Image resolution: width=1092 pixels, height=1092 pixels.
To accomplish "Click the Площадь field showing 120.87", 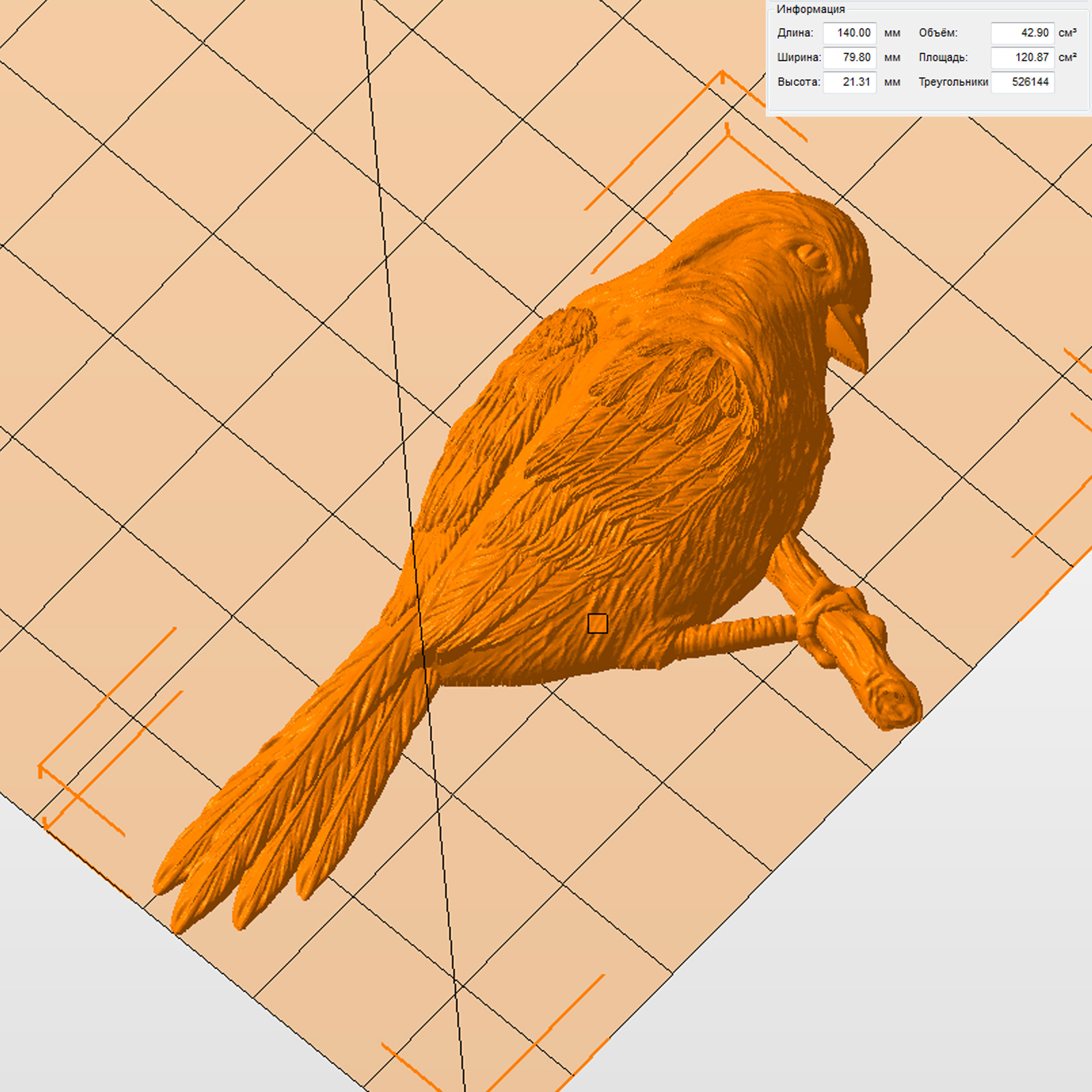I will click(x=1022, y=57).
